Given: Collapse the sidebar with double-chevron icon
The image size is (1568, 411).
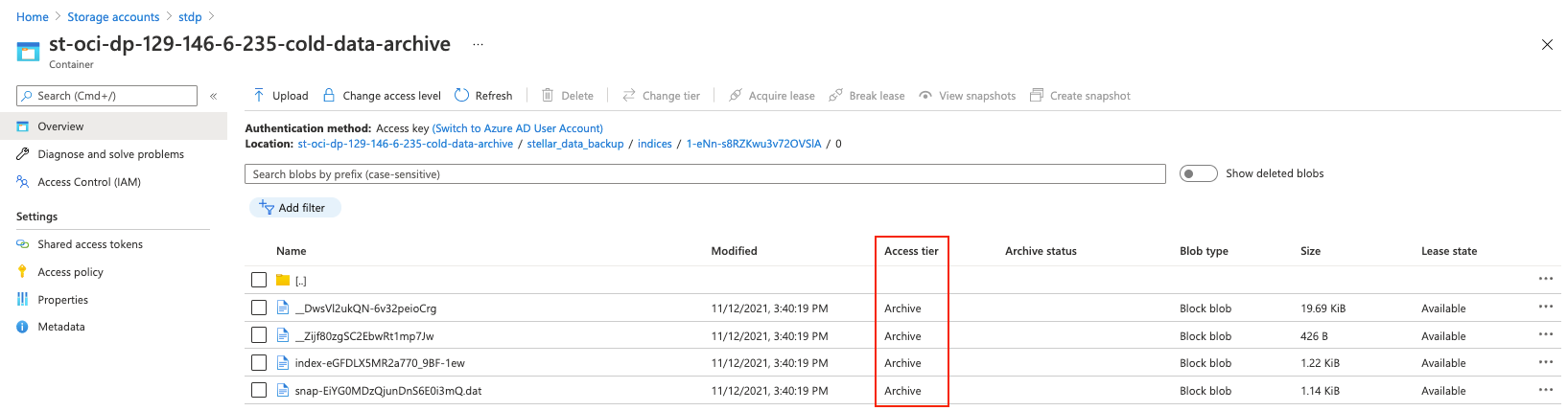Looking at the screenshot, I should 213,96.
